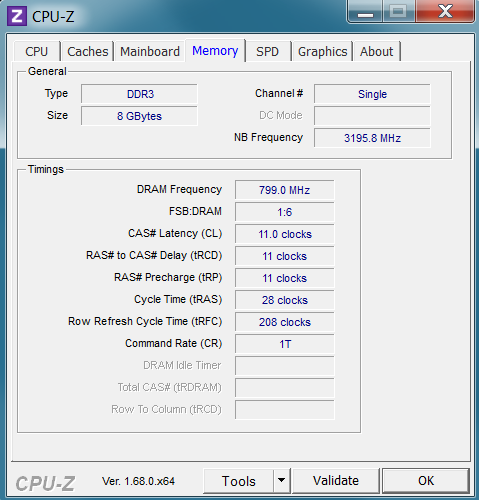This screenshot has height=500, width=479.
Task: Click the RAS# to CAS# Delay (tRCD) label
Action: 154,255
